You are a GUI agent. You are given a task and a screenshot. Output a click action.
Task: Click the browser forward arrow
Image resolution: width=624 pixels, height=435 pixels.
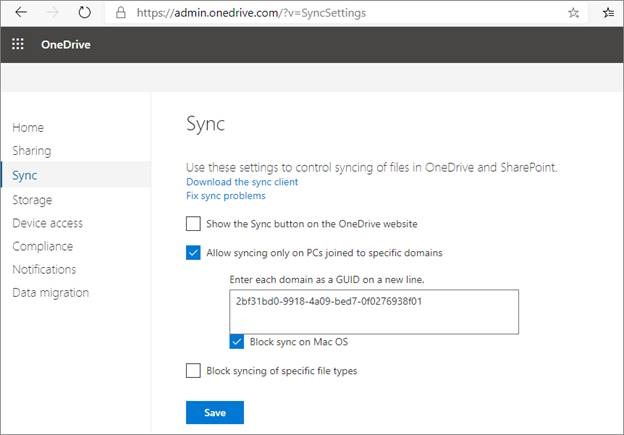click(53, 12)
